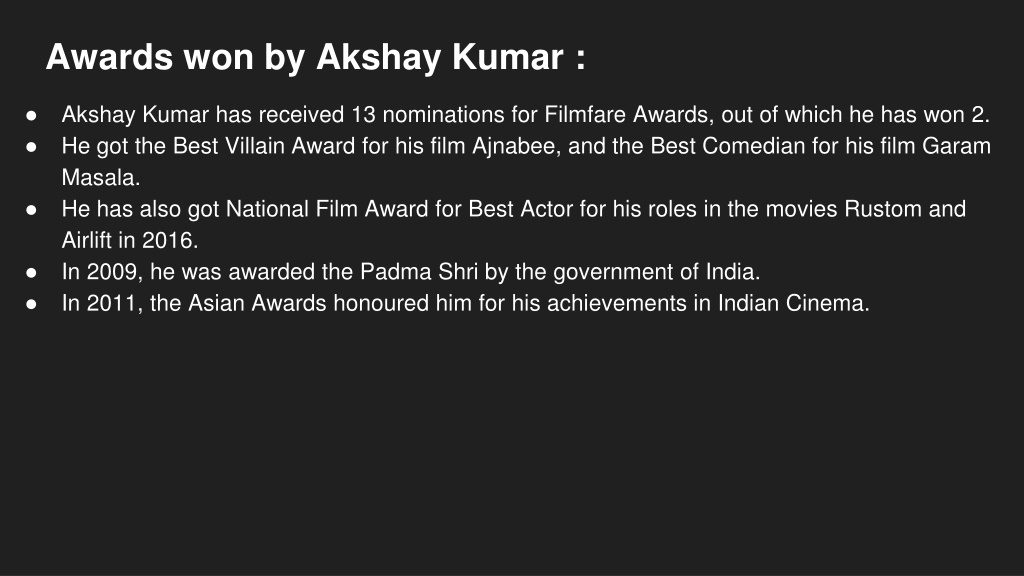Click the bullet beside 'He has also got National'
The height and width of the screenshot is (576, 1024).
31,210
